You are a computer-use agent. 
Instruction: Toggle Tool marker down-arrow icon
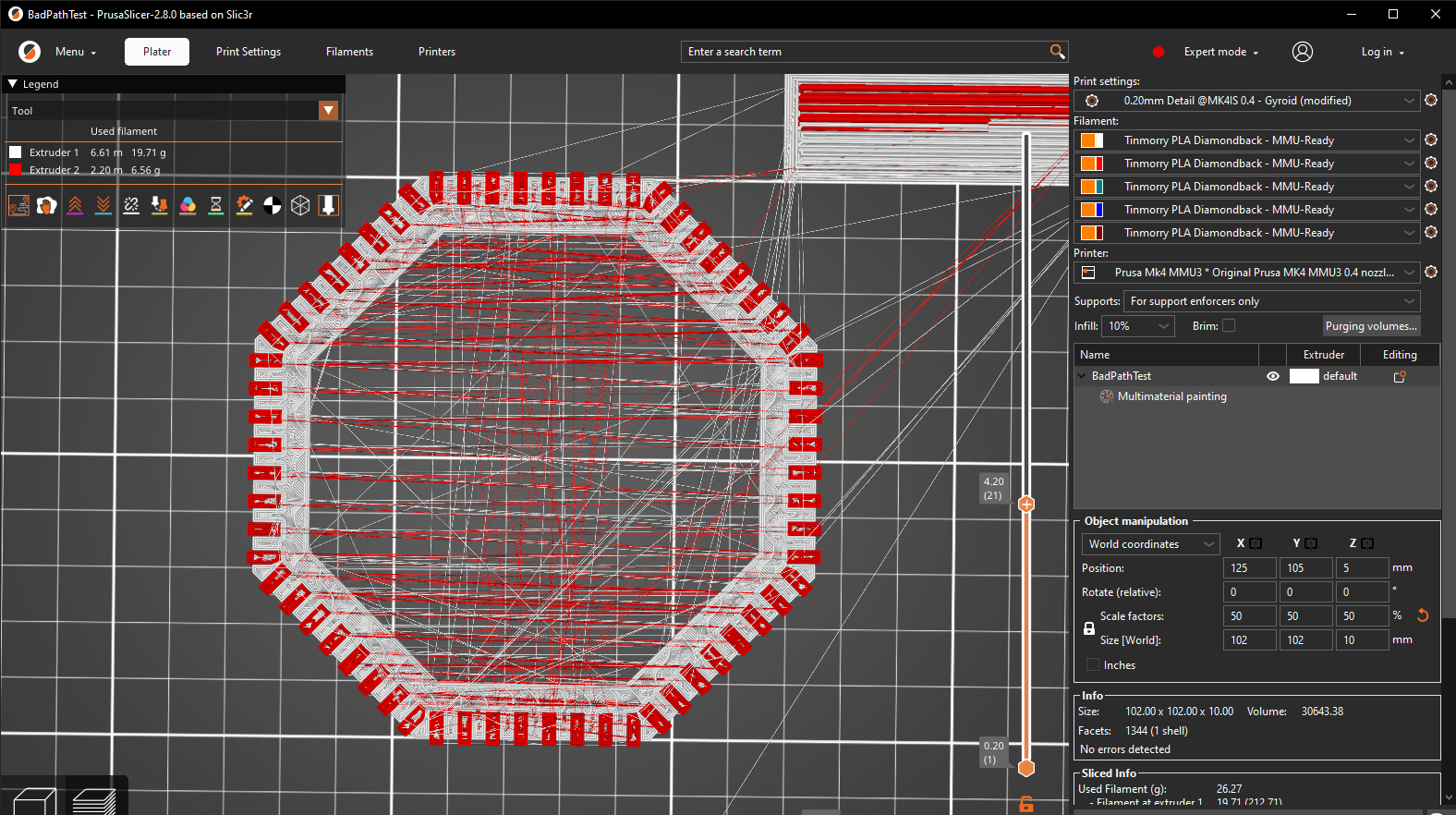coord(329,205)
